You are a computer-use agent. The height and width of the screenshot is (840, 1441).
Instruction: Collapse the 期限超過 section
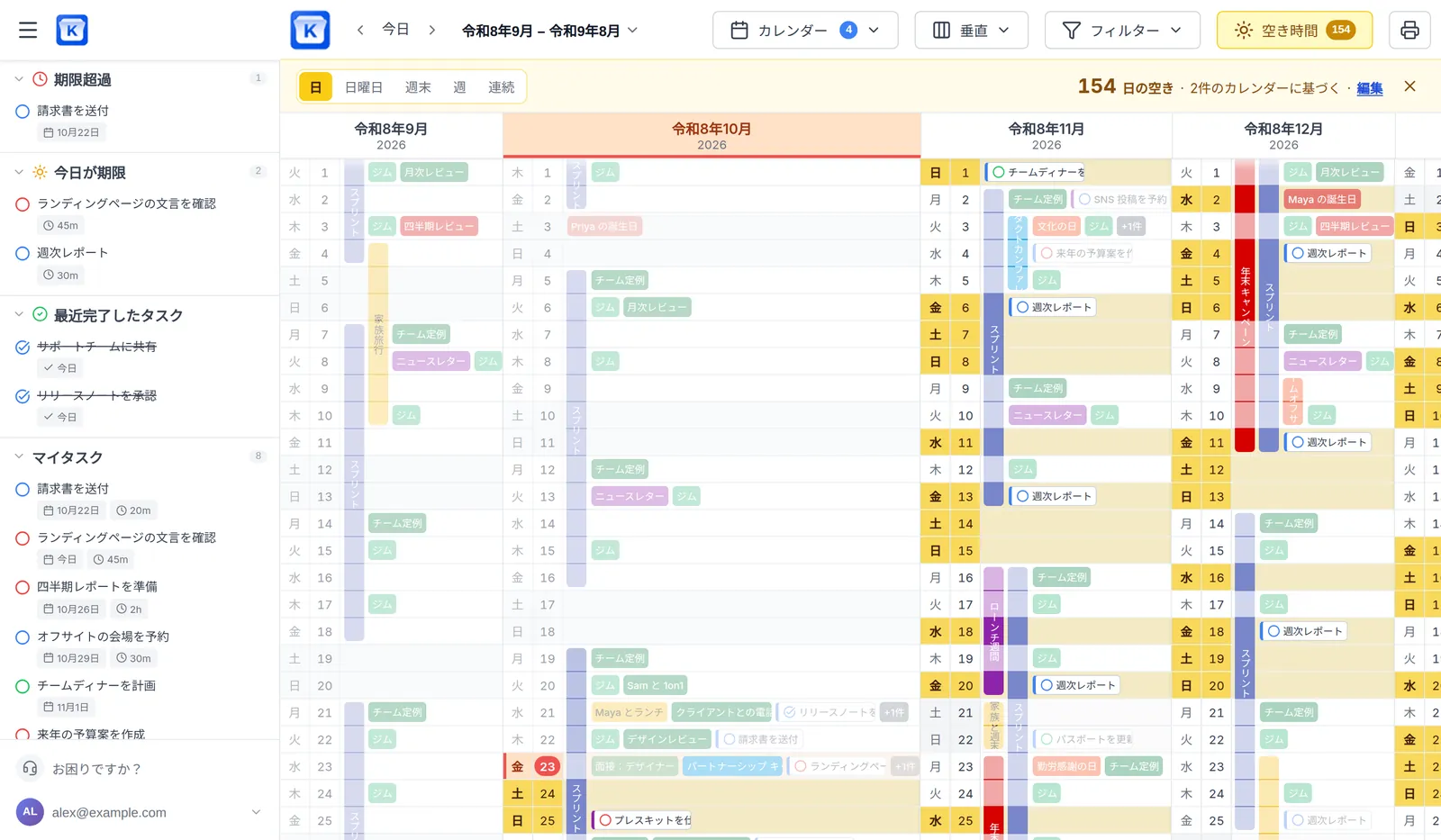click(18, 79)
